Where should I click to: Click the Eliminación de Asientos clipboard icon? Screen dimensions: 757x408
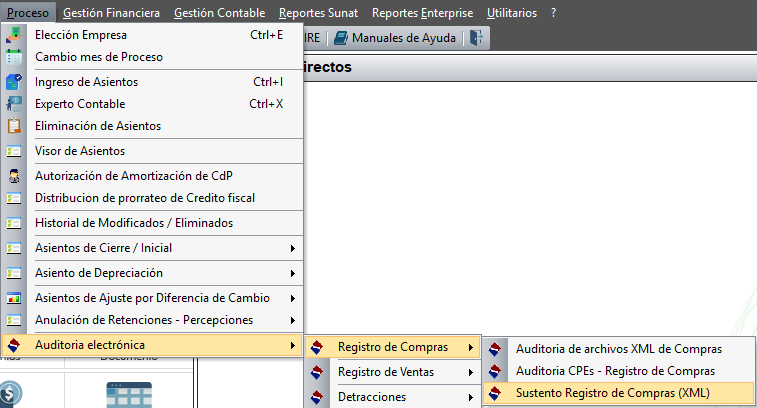pyautogui.click(x=14, y=126)
